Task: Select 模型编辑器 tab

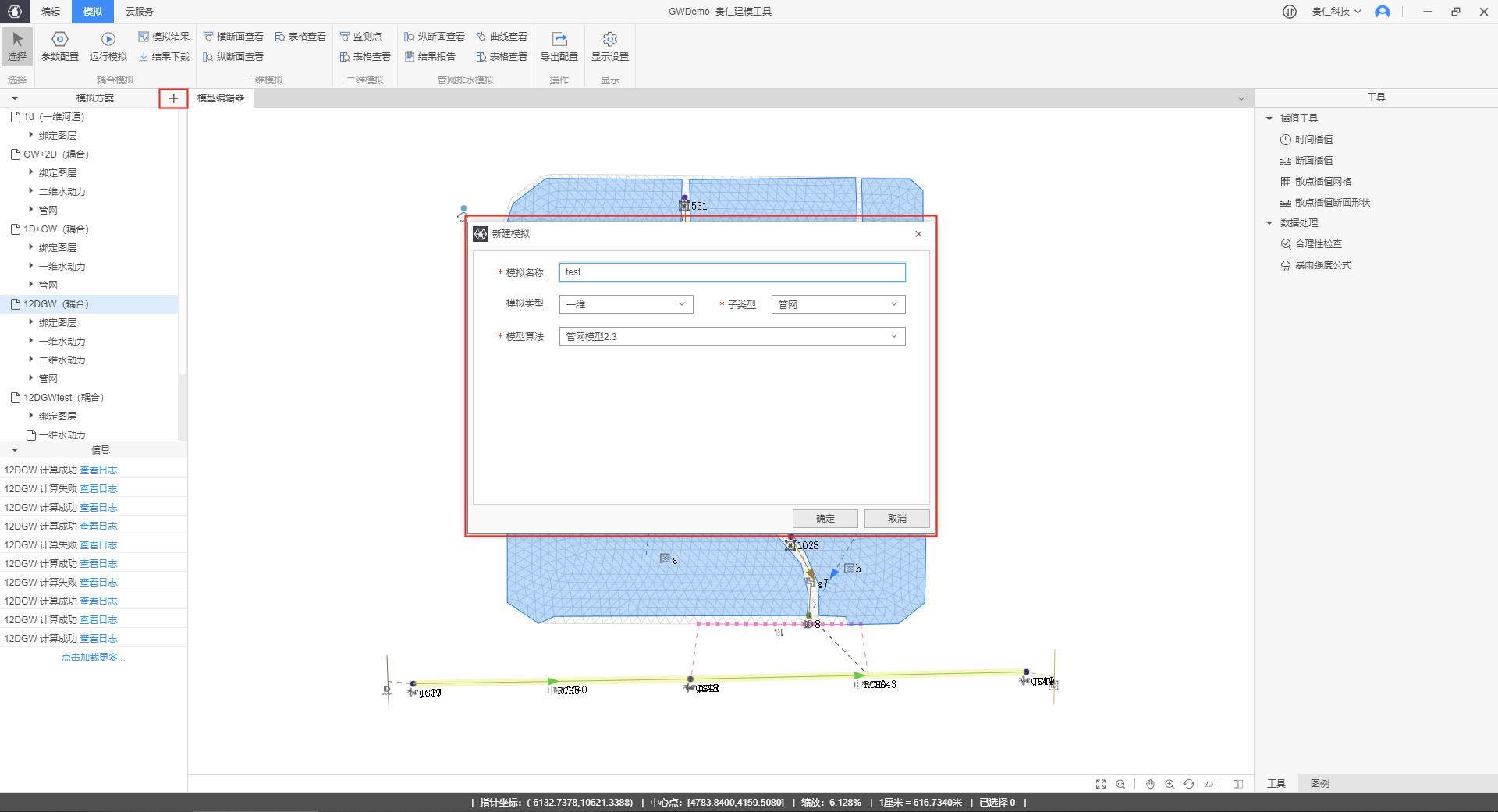Action: [221, 98]
